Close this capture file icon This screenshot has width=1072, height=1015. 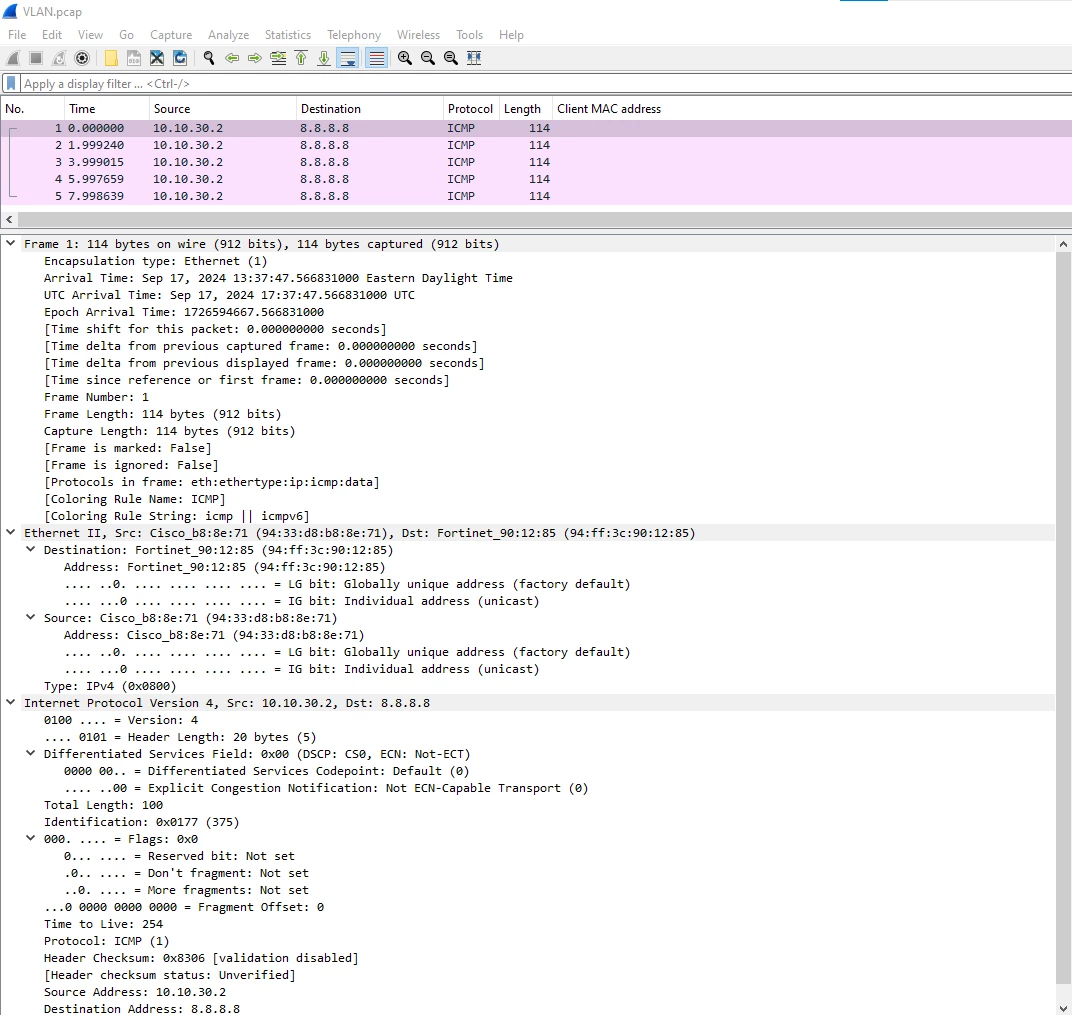point(157,58)
